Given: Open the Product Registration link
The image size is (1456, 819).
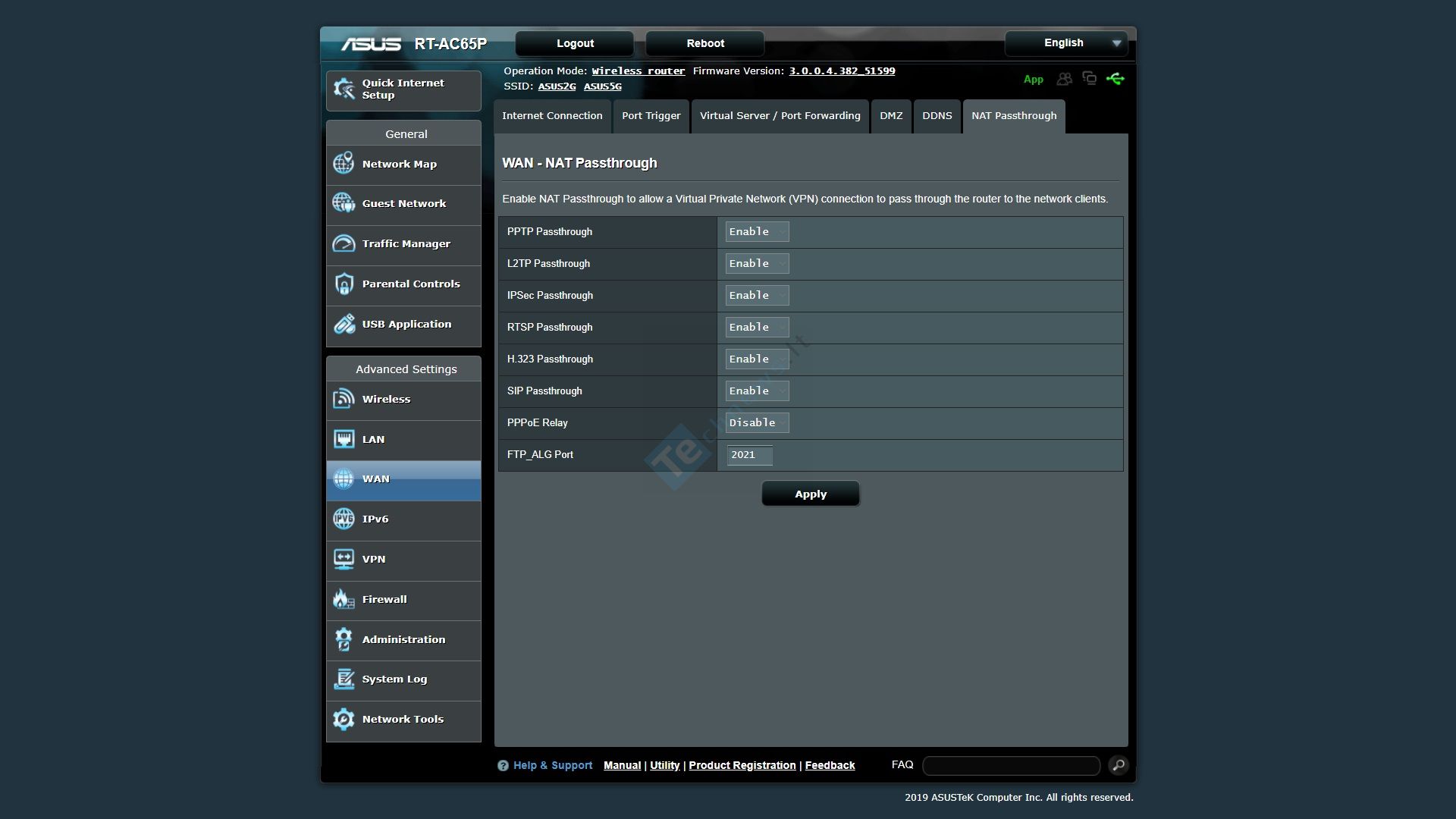Looking at the screenshot, I should pos(742,766).
